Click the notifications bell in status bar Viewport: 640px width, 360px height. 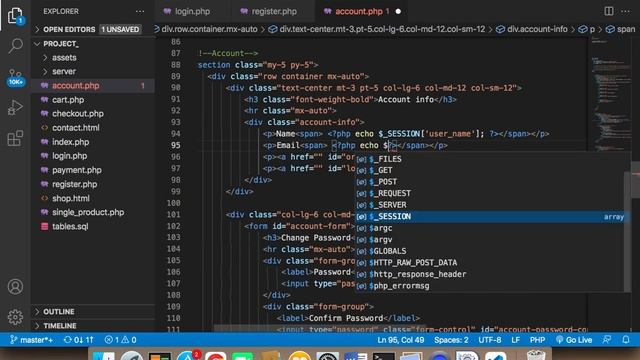pyautogui.click(x=626, y=340)
